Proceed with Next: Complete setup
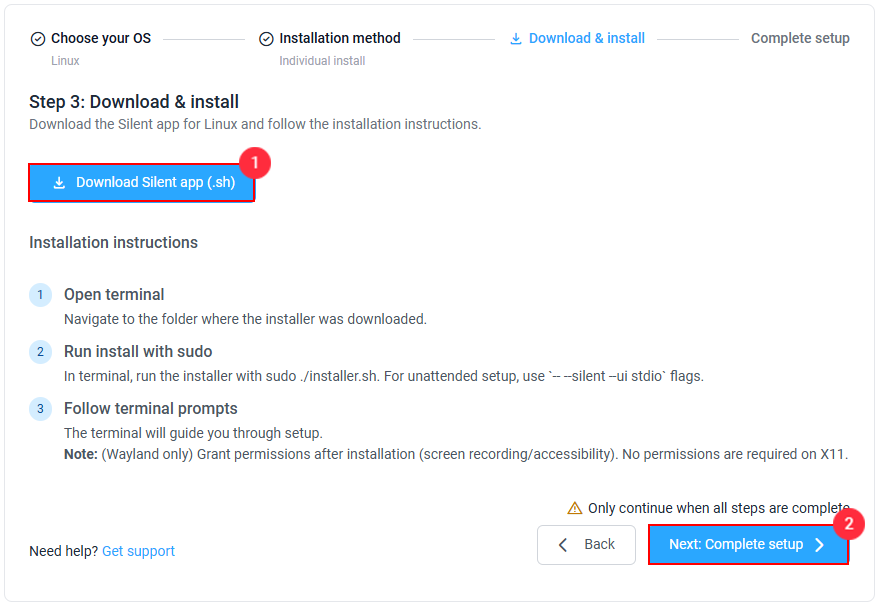 click(748, 545)
